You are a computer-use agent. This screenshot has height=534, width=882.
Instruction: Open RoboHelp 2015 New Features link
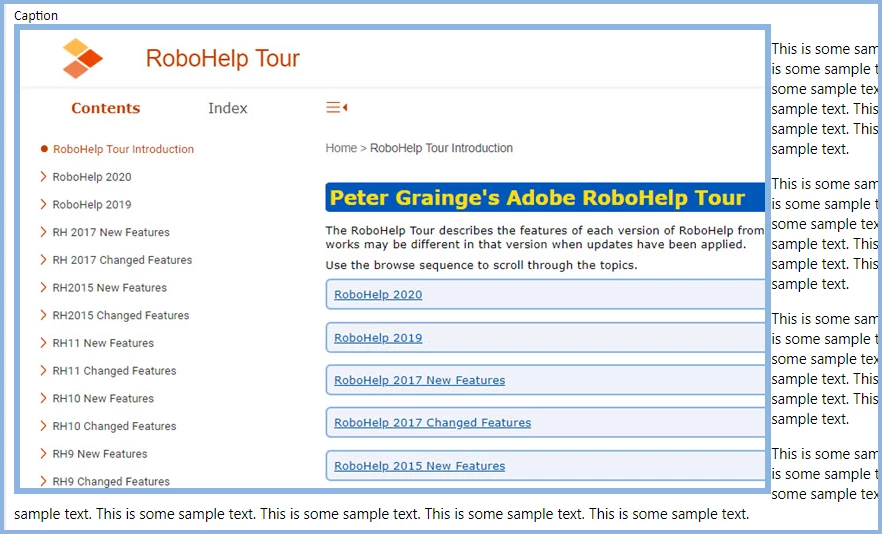(x=420, y=466)
